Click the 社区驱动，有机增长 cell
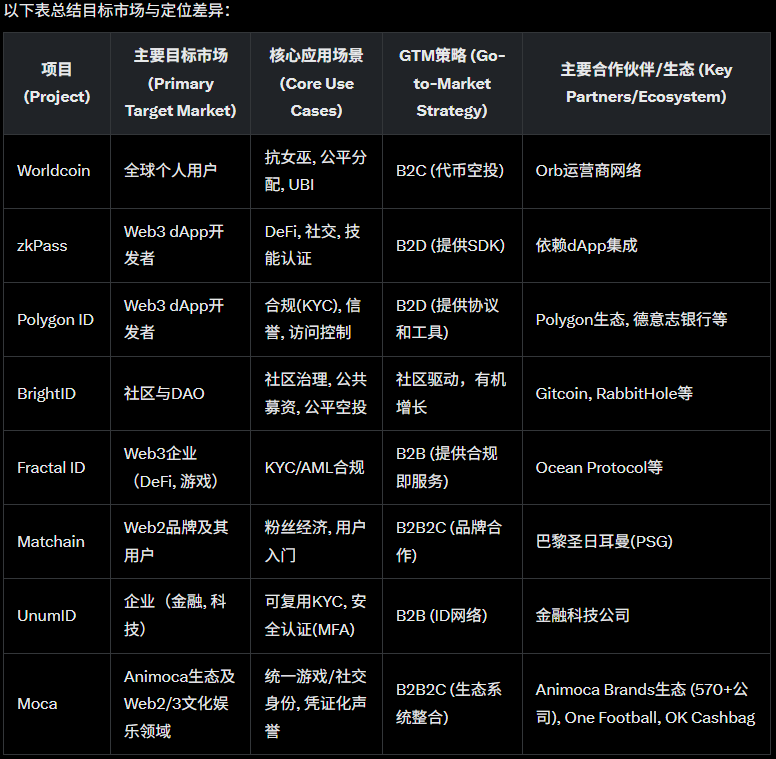This screenshot has width=776, height=759. (x=452, y=394)
